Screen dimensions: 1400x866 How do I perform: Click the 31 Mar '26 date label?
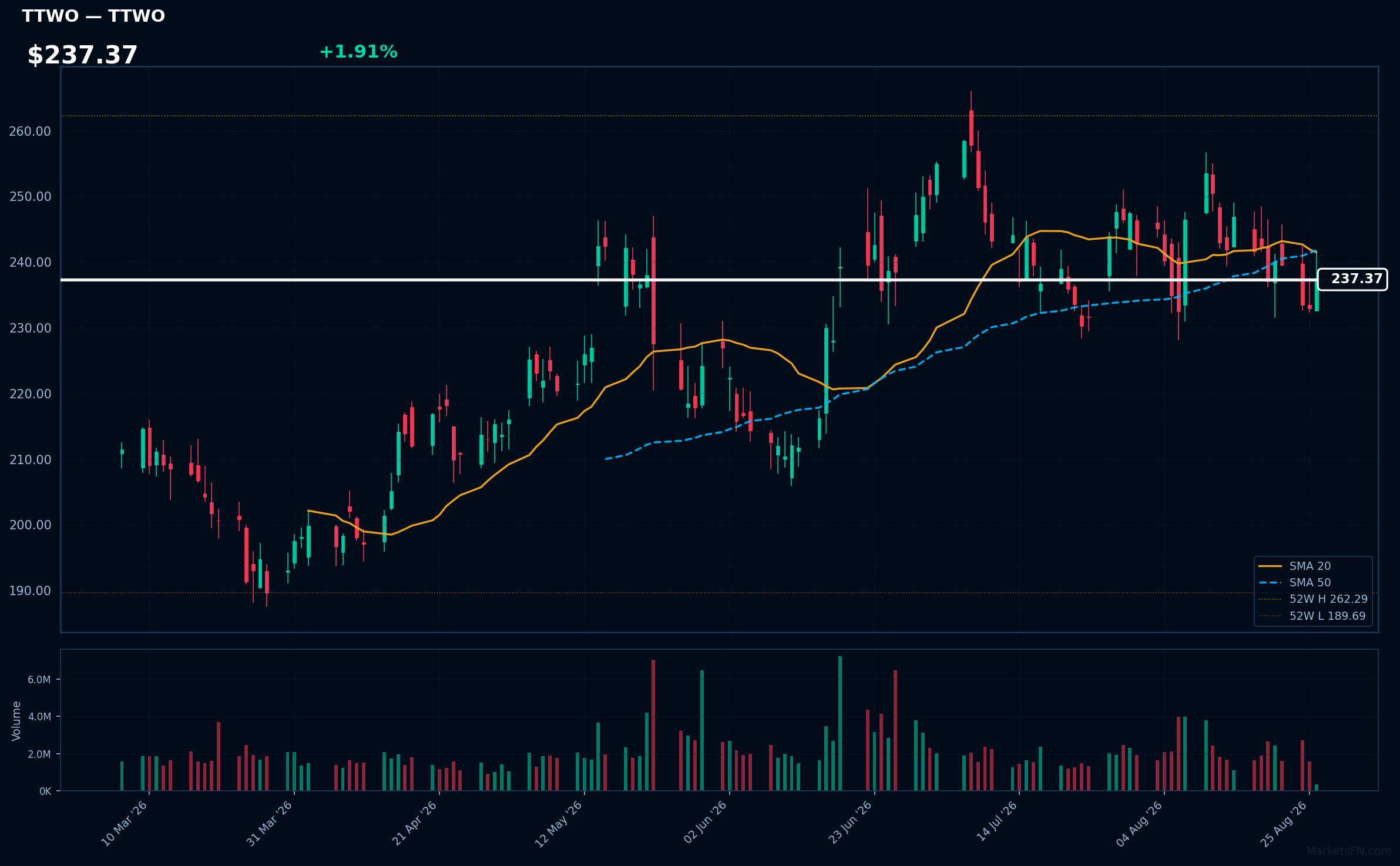click(x=269, y=824)
